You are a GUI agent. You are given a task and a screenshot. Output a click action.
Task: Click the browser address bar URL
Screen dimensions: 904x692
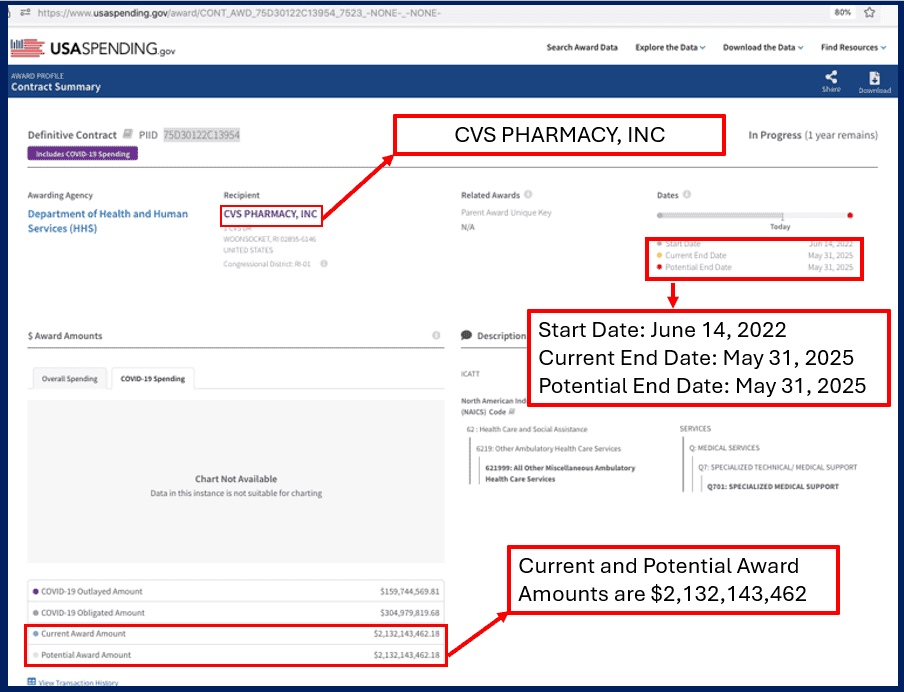(239, 13)
